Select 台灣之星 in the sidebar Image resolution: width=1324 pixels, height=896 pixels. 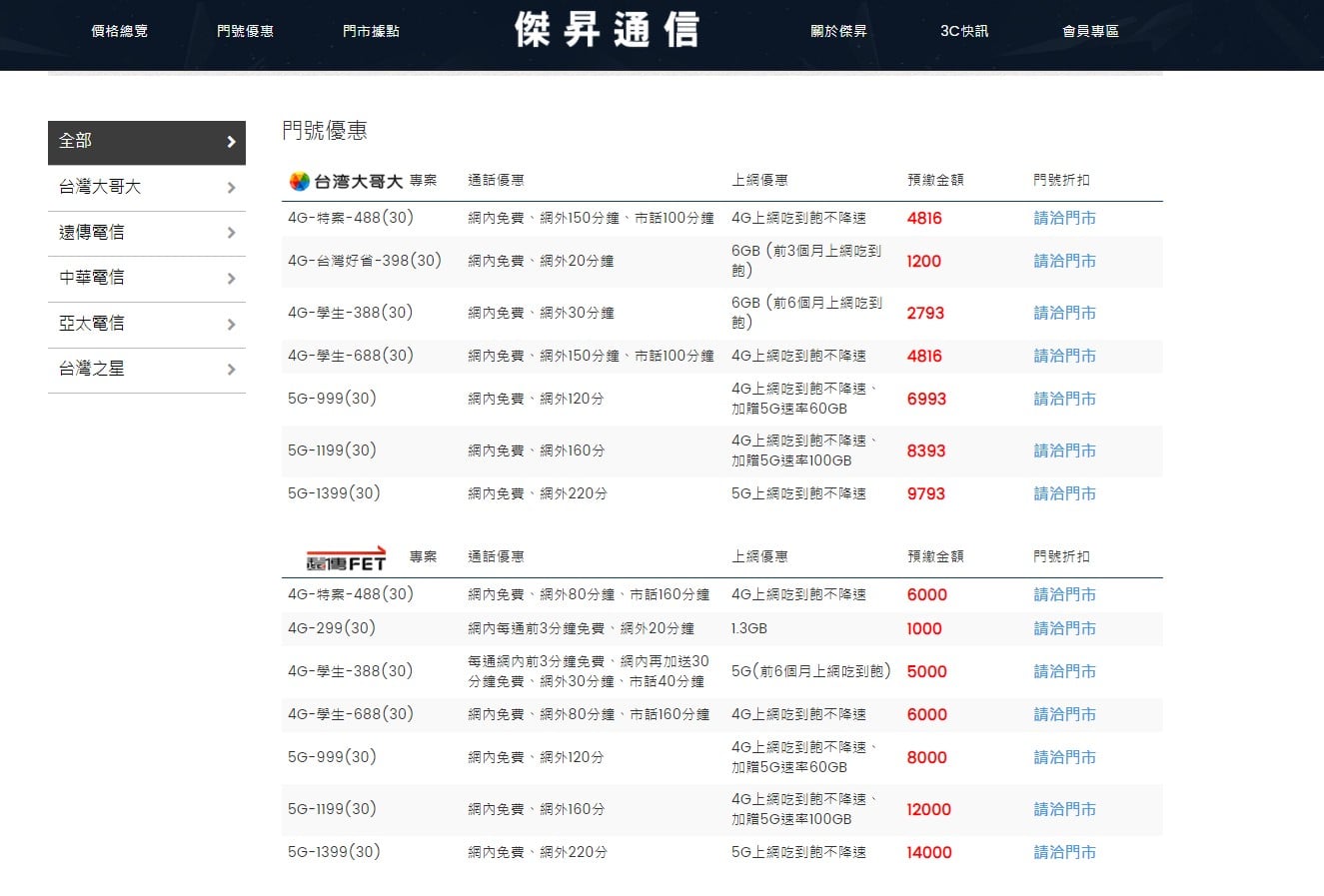click(147, 371)
